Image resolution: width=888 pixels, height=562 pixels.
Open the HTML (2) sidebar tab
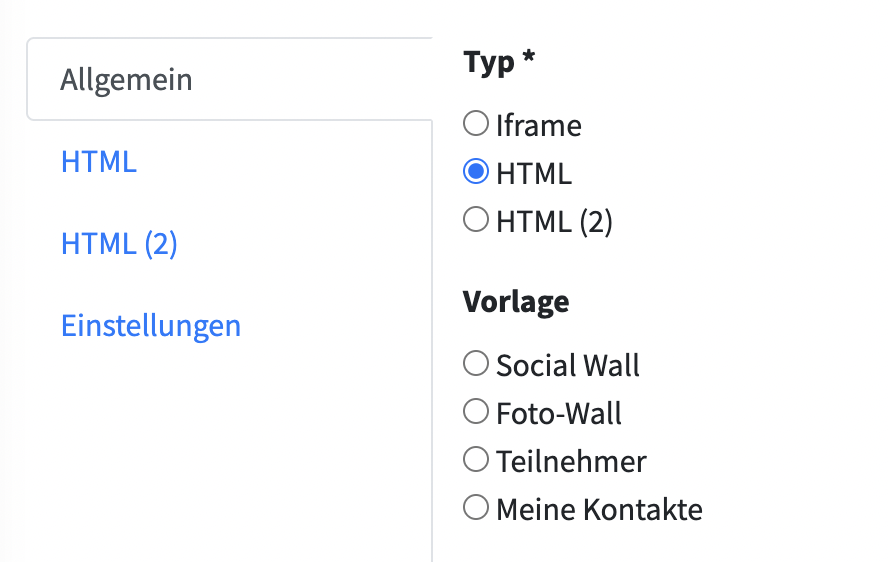119,244
